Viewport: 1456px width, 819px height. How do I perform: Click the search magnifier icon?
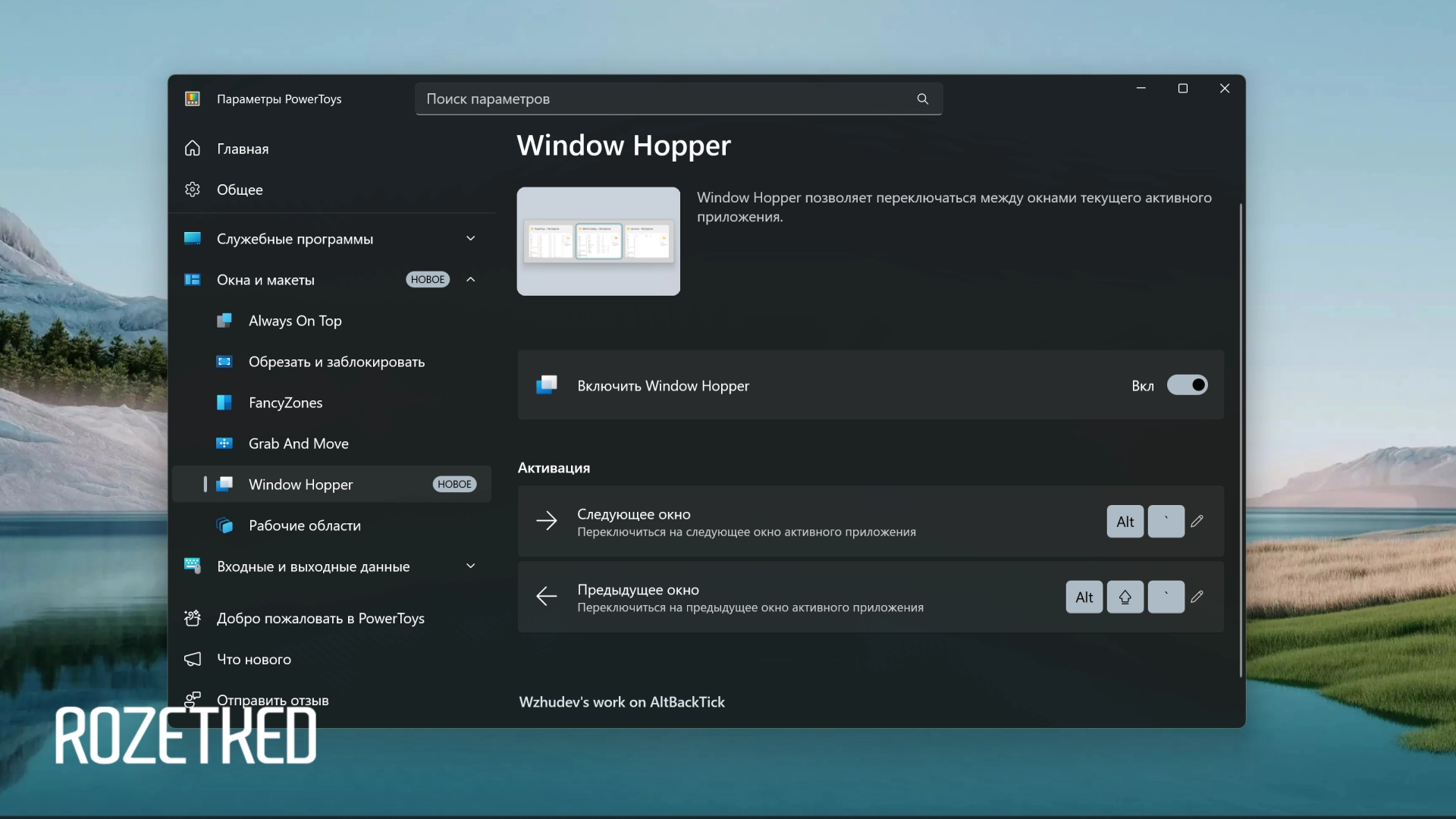922,99
